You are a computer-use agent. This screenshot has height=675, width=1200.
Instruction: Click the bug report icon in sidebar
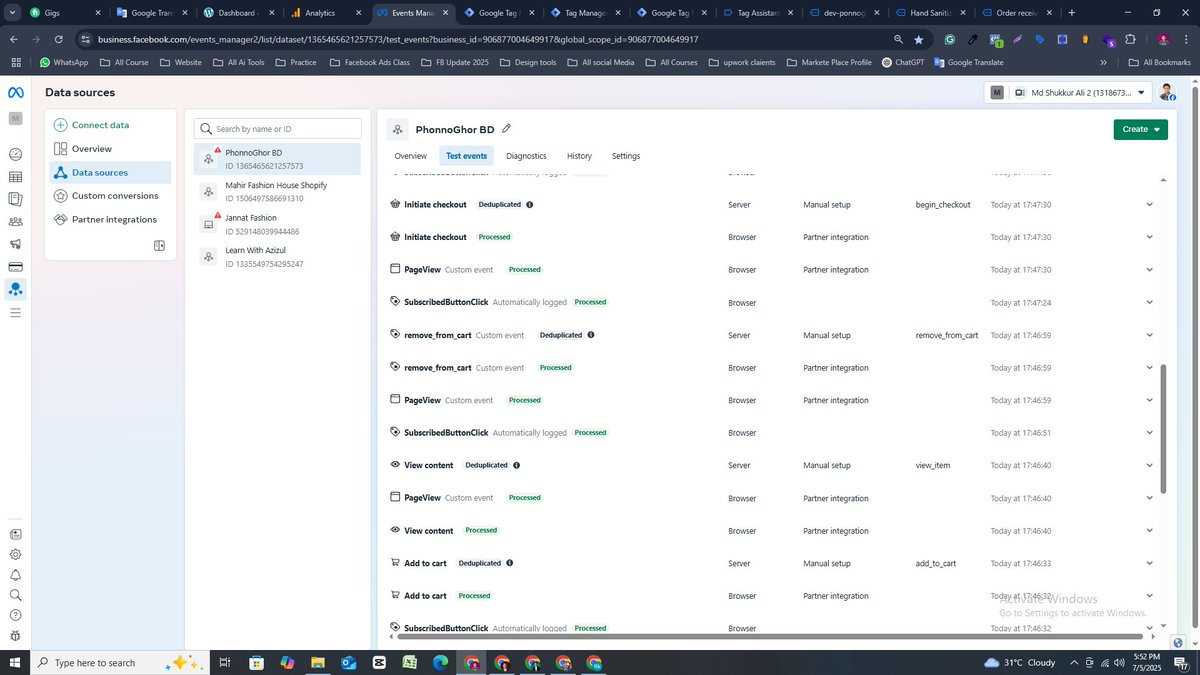pos(15,636)
